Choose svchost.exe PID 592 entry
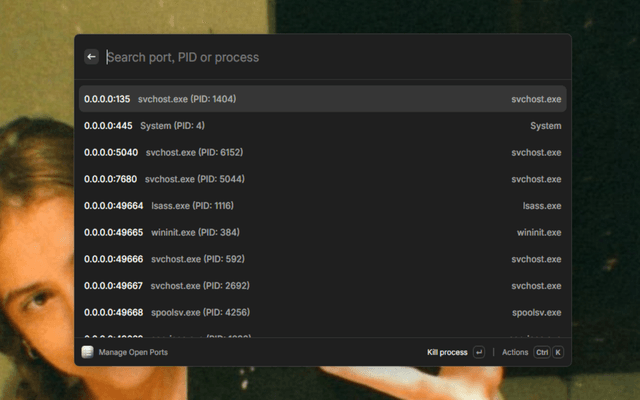Viewport: 640px width, 400px height. pyautogui.click(x=322, y=259)
